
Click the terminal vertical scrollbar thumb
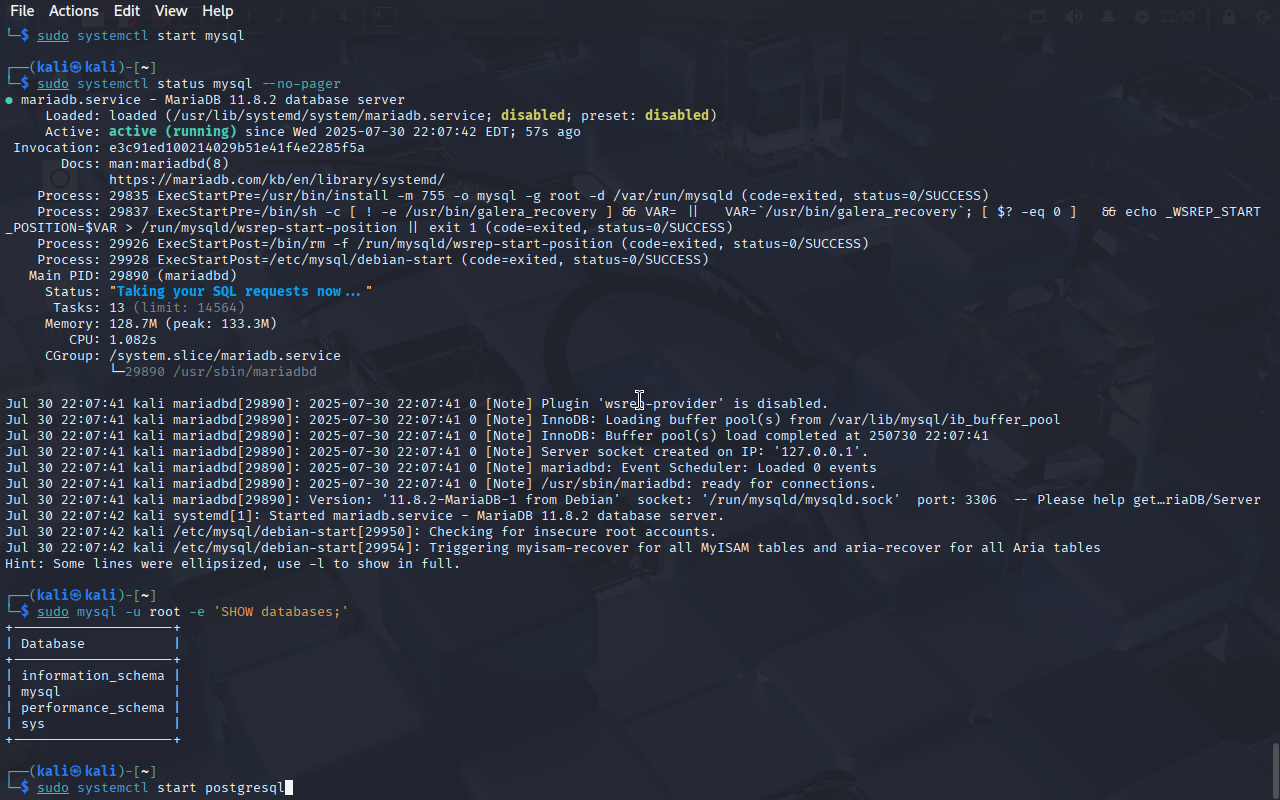coord(1275,770)
